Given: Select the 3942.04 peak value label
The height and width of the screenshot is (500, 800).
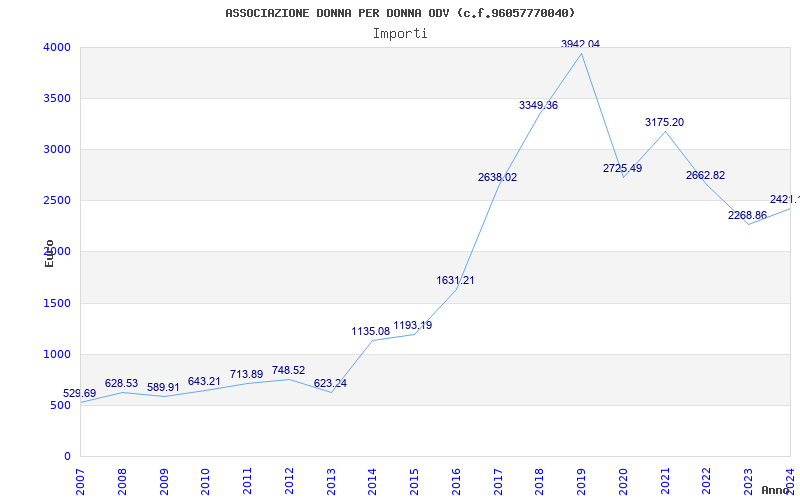Looking at the screenshot, I should [x=581, y=44].
